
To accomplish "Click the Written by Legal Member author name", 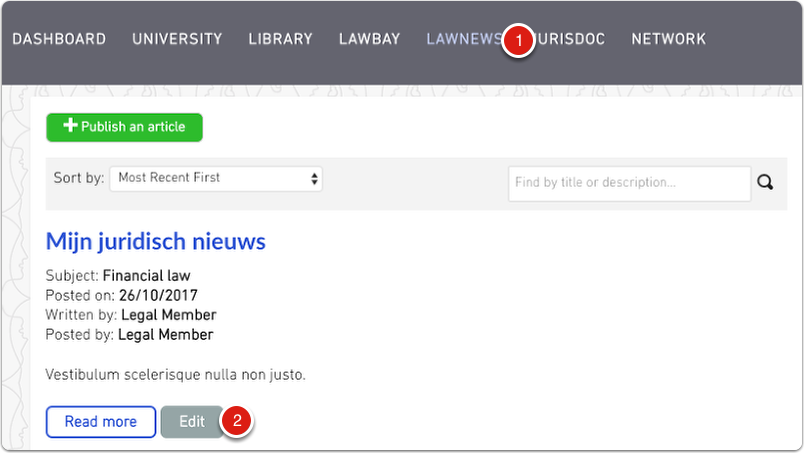I will [168, 315].
